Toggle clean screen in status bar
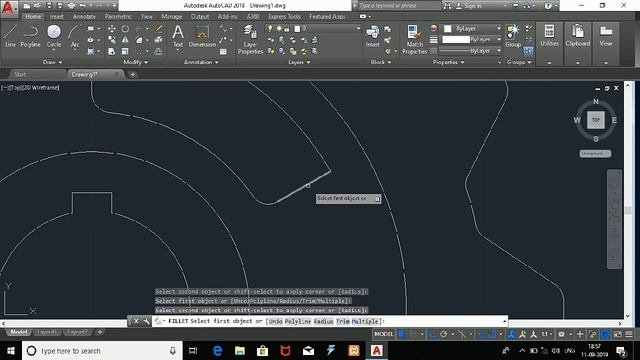The height and width of the screenshot is (360, 640). (x=618, y=334)
